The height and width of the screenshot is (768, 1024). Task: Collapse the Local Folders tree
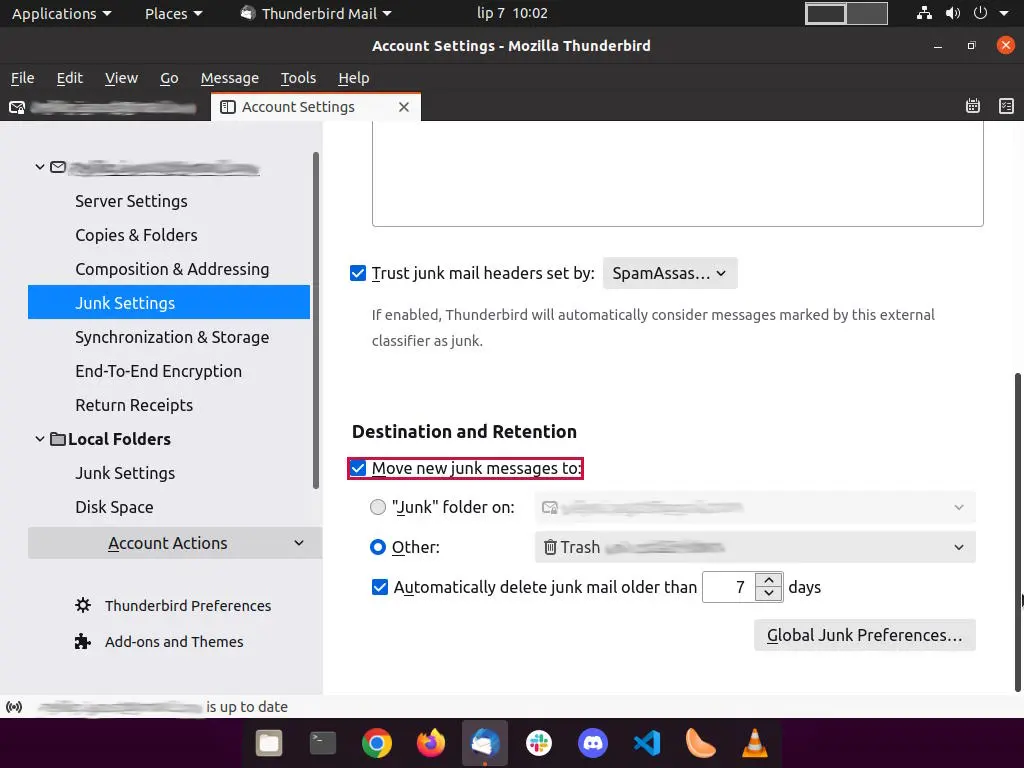click(x=40, y=439)
